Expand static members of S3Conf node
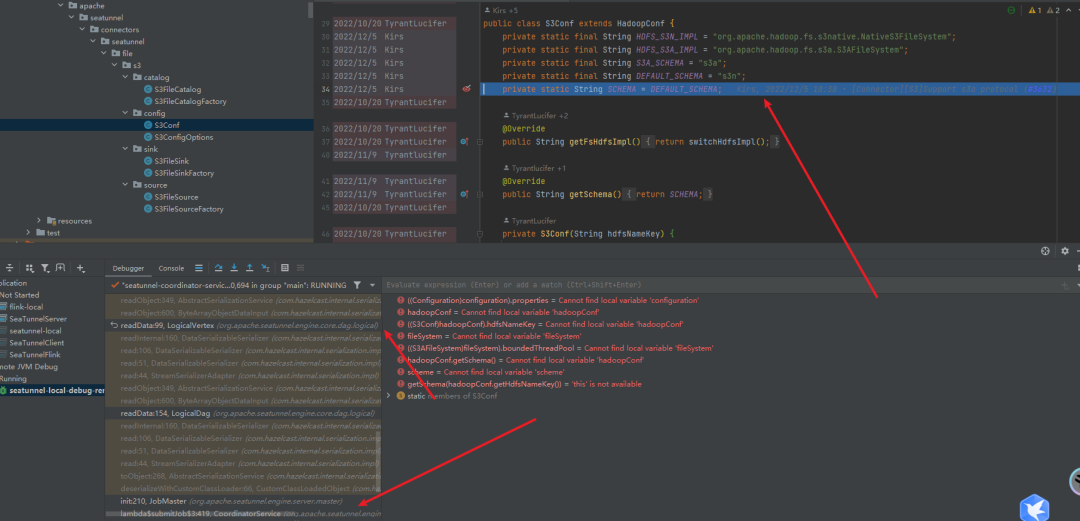This screenshot has height=521, width=1080. (389, 396)
